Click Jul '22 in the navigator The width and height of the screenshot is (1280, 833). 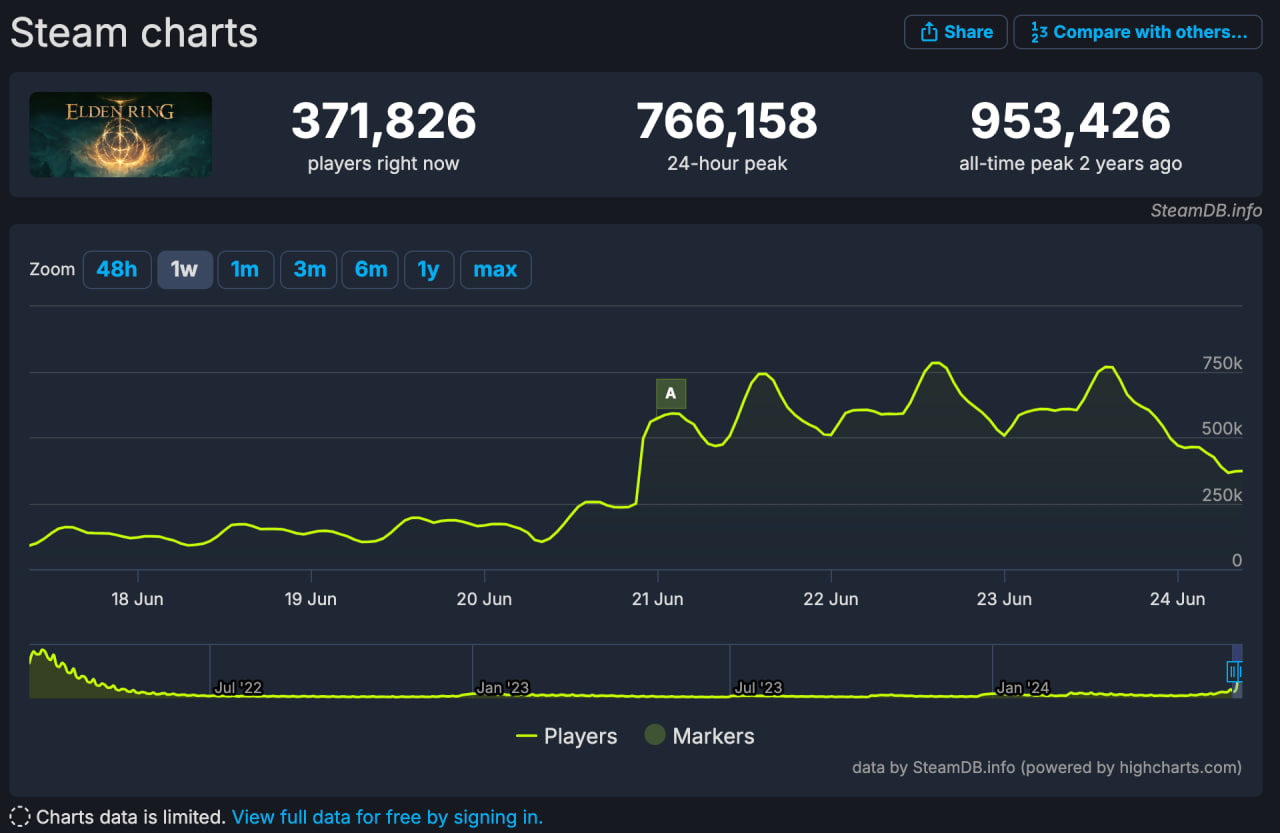(238, 688)
